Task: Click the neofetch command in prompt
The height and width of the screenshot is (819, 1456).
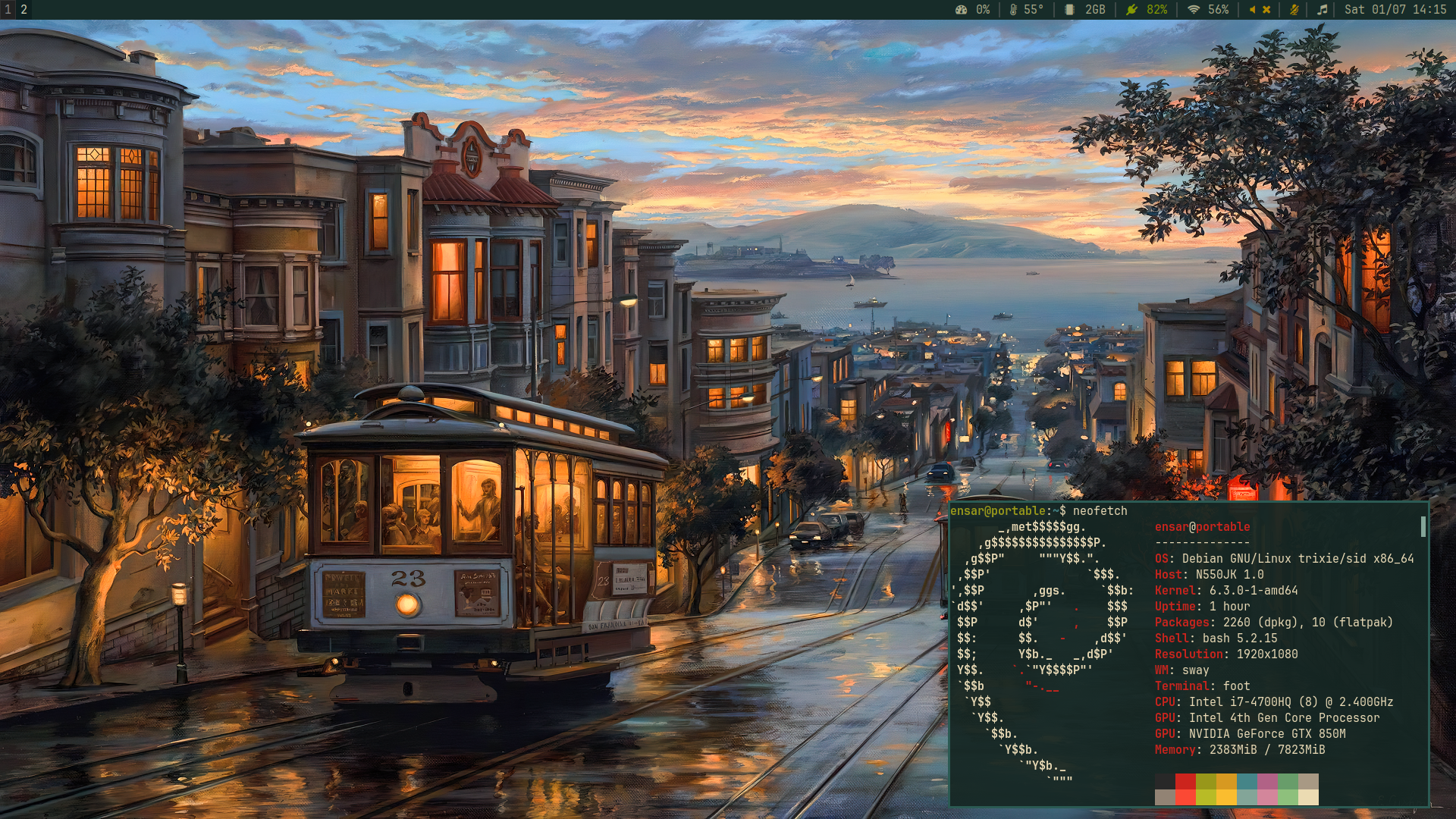Action: (1100, 511)
